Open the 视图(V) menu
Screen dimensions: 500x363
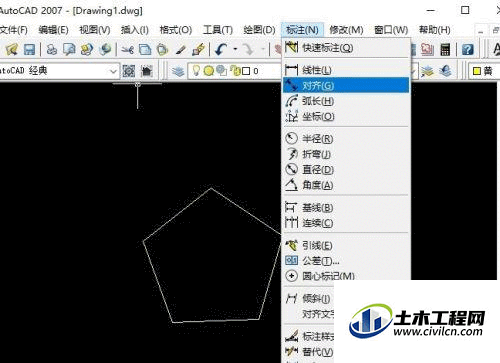95,30
